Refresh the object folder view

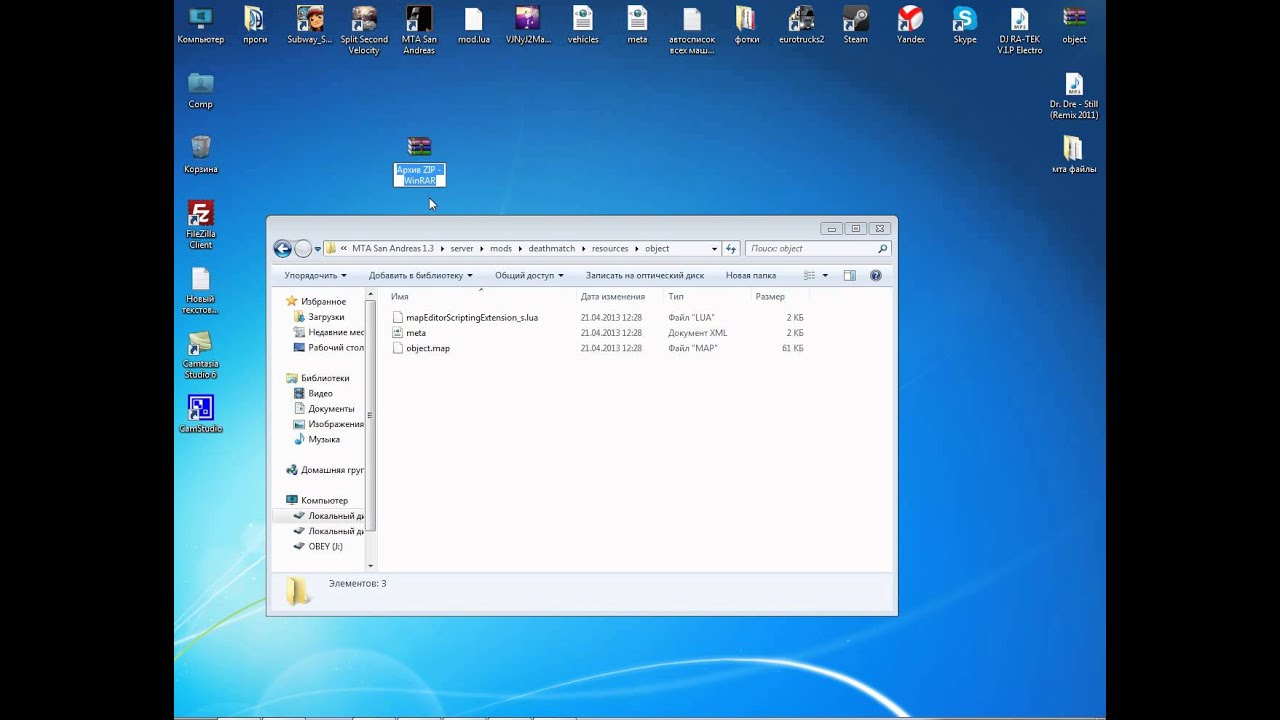coord(731,249)
